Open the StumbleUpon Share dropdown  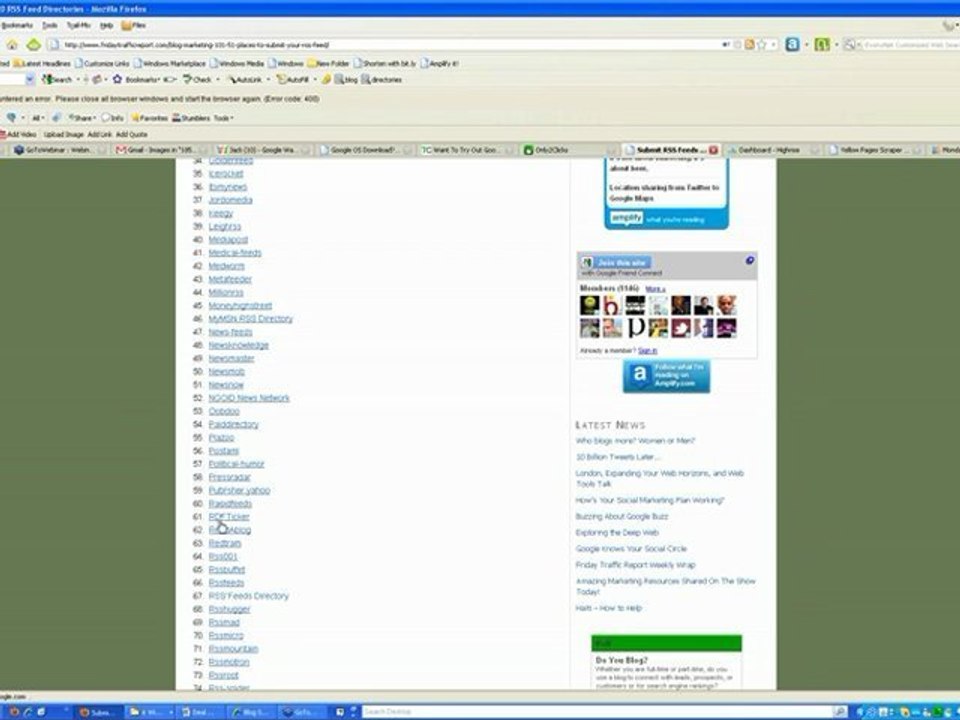pyautogui.click(x=81, y=118)
